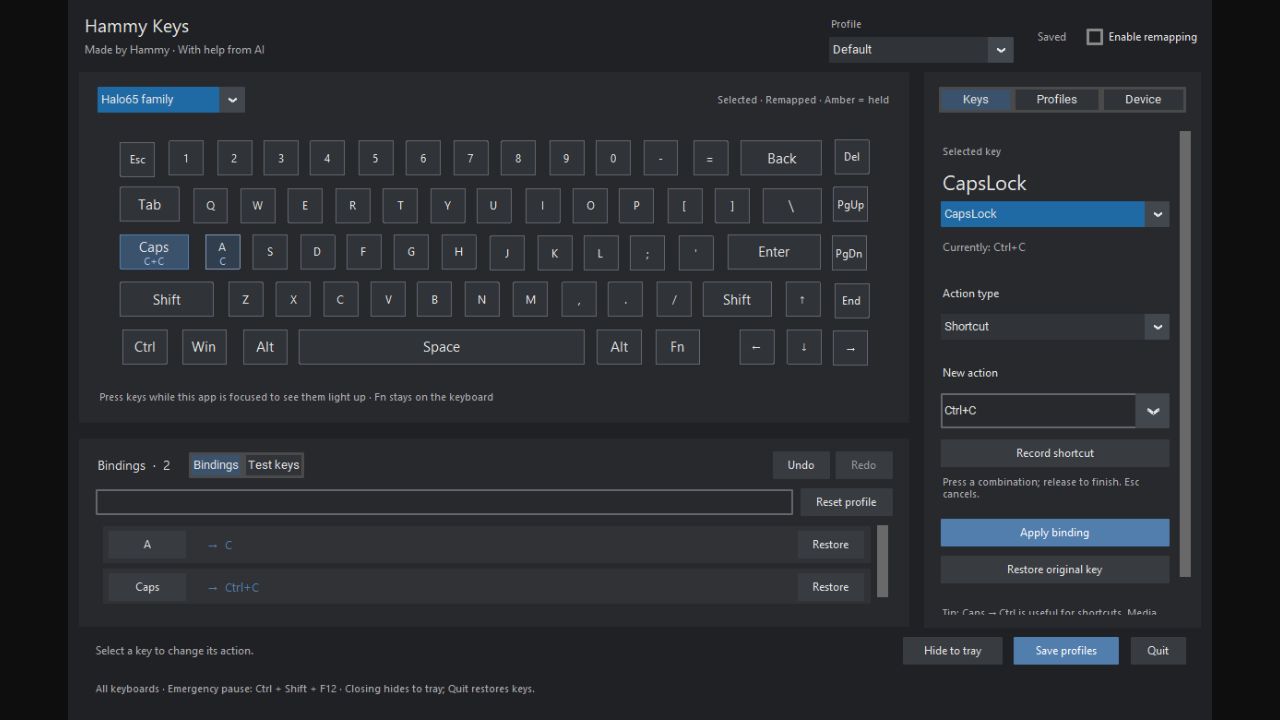1280x720 pixels.
Task: Click the right panel vertical scrollbar
Action: coord(1186,354)
